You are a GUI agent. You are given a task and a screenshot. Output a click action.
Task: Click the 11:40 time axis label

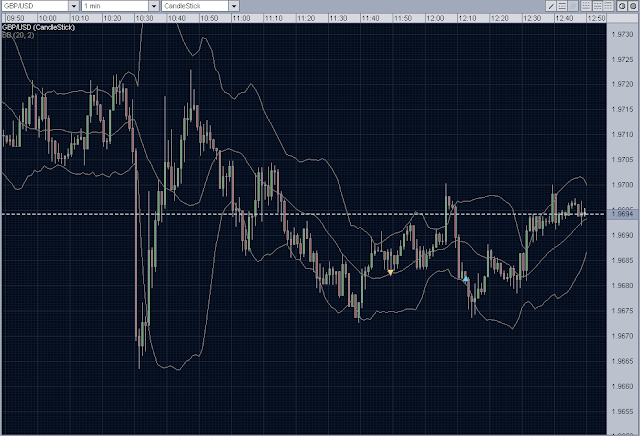point(371,18)
